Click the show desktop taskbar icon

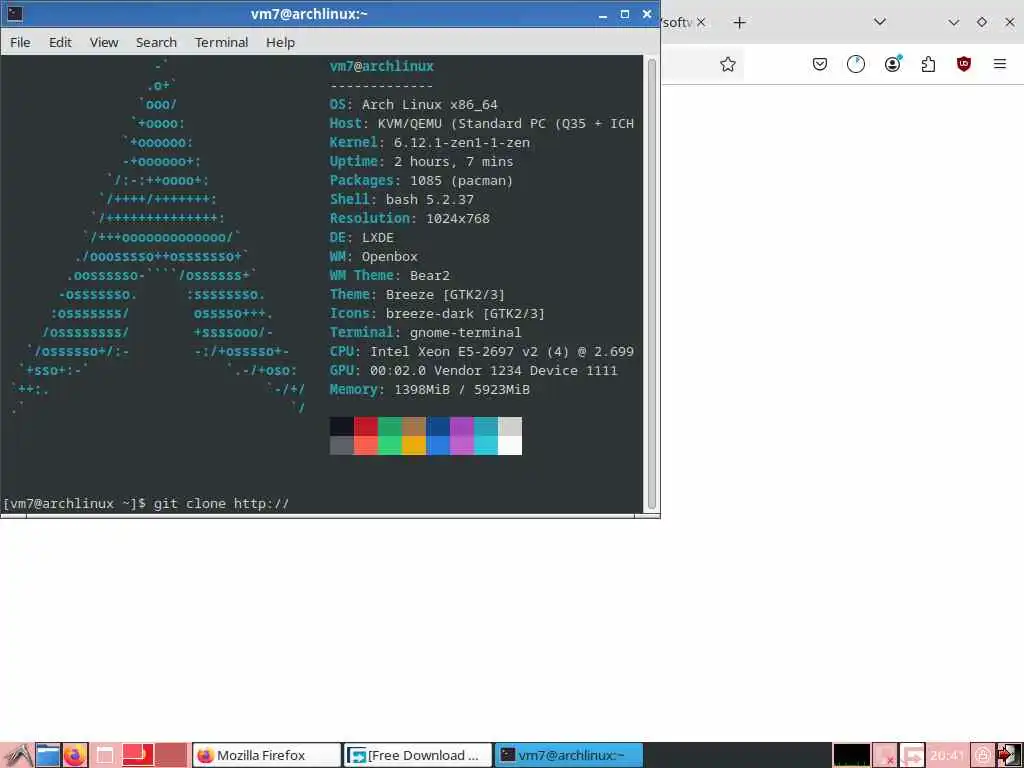tap(104, 755)
